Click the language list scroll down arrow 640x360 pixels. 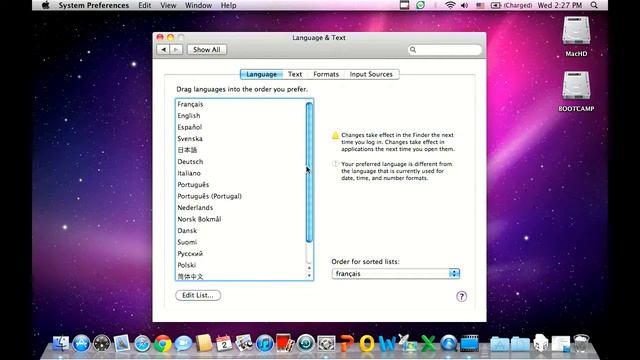(x=309, y=276)
